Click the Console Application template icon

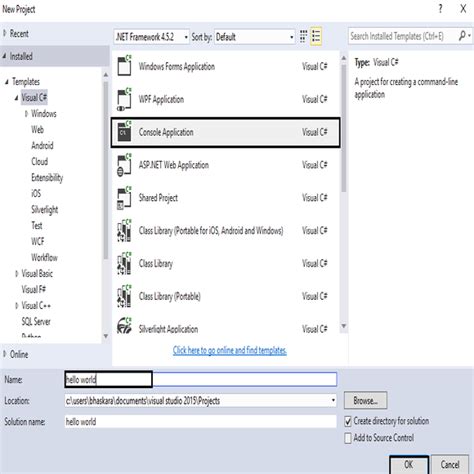(124, 132)
